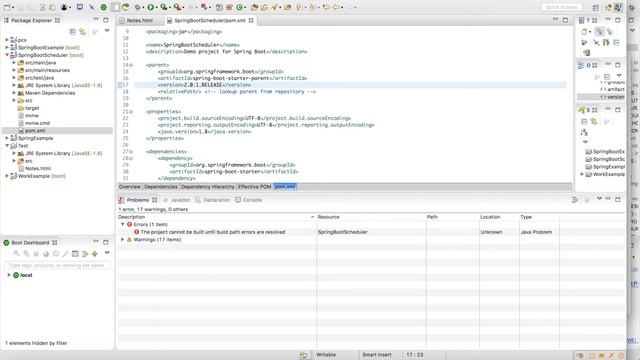Collapse the Errors (1 item) group

(x=122, y=224)
